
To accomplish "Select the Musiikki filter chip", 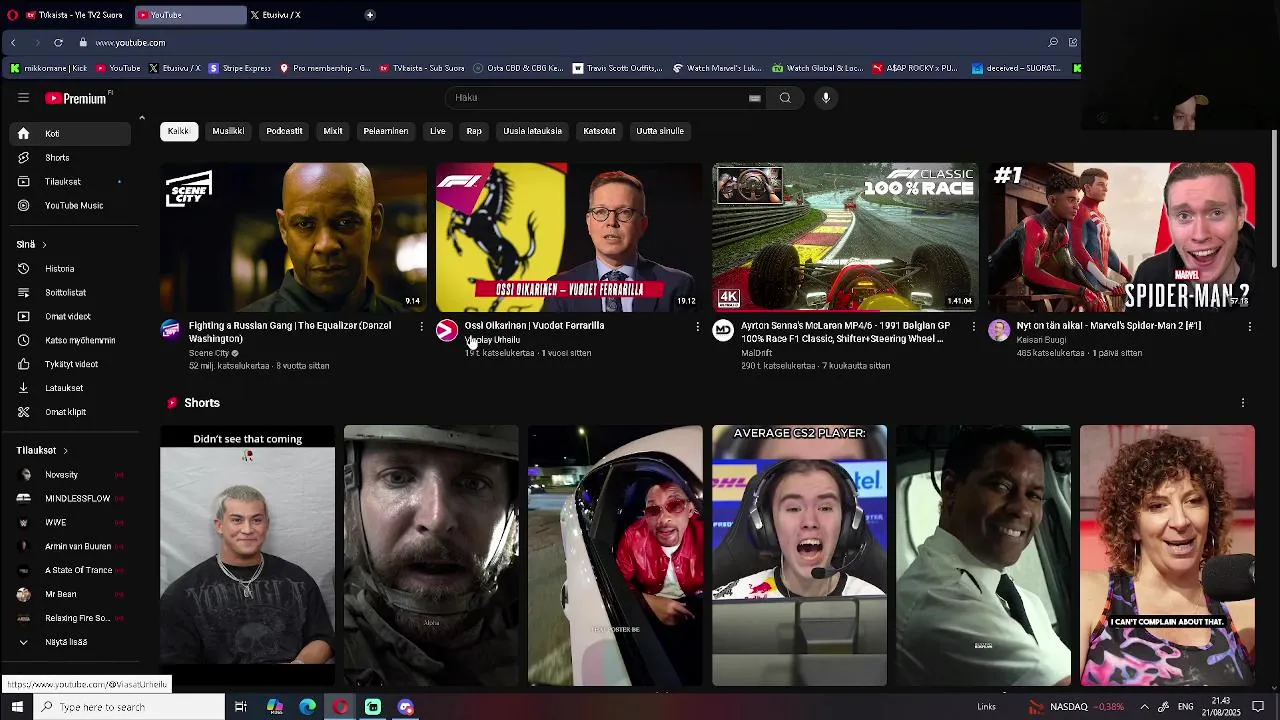I will tap(228, 131).
